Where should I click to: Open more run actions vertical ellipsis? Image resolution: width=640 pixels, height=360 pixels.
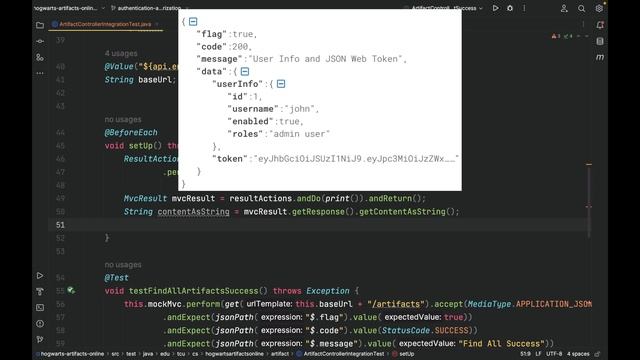524,8
